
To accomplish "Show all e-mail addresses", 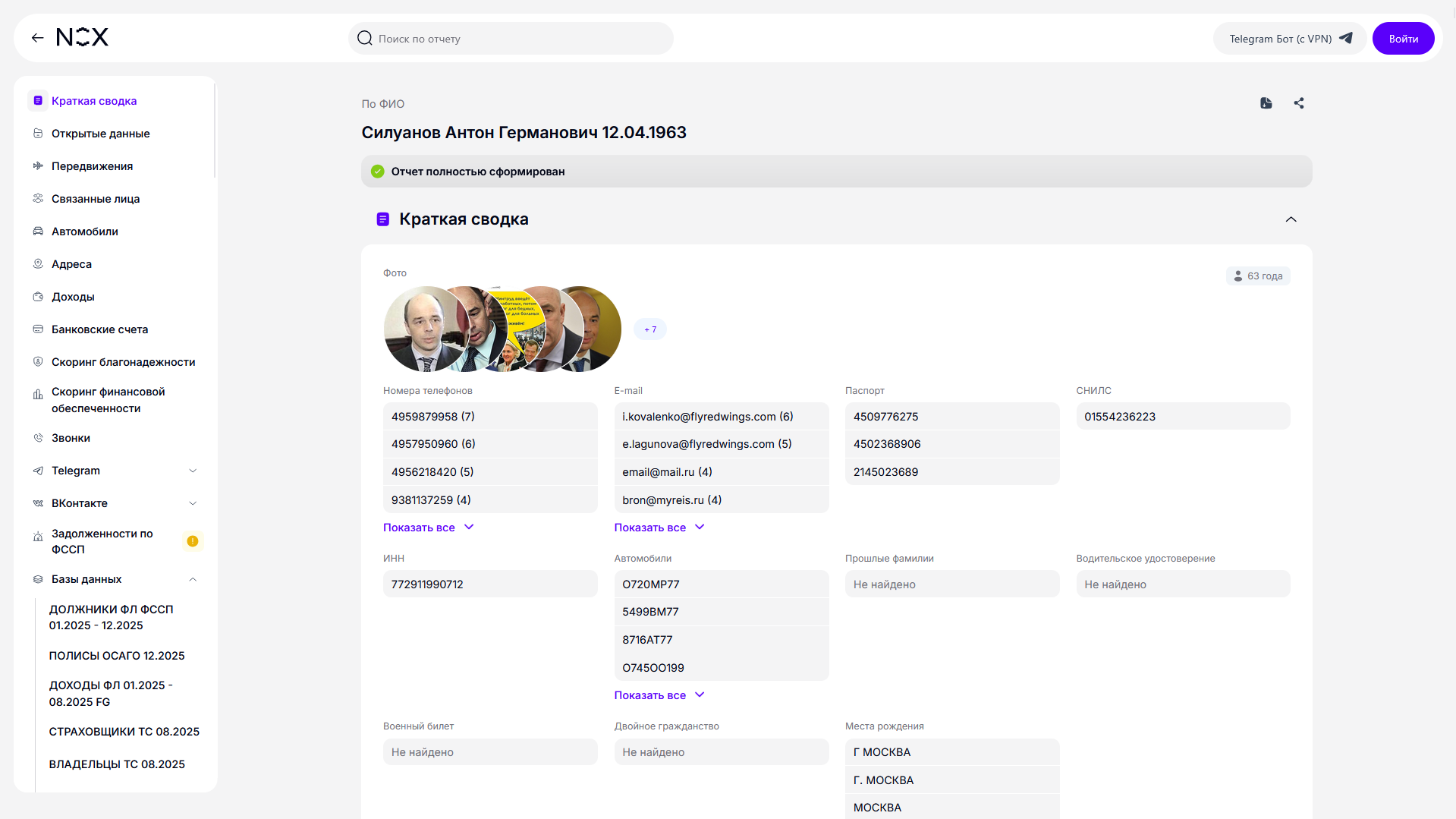I will 659,528.
